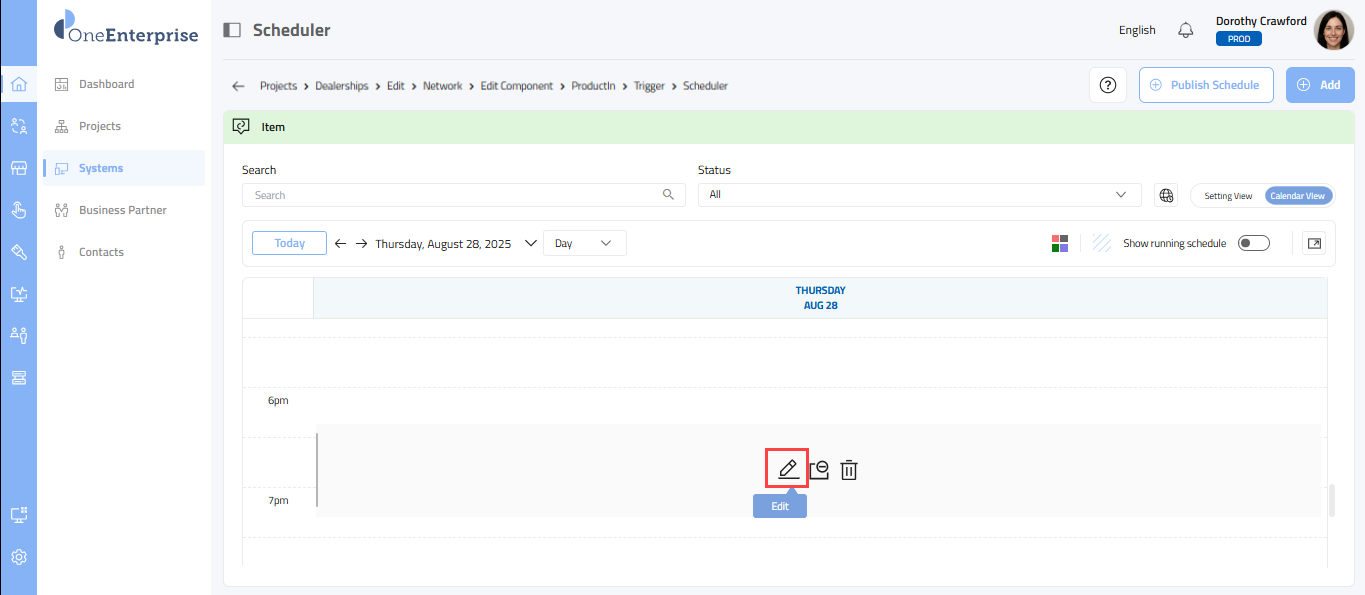Image resolution: width=1365 pixels, height=595 pixels.
Task: Open the color legend squares icon
Action: point(1060,243)
